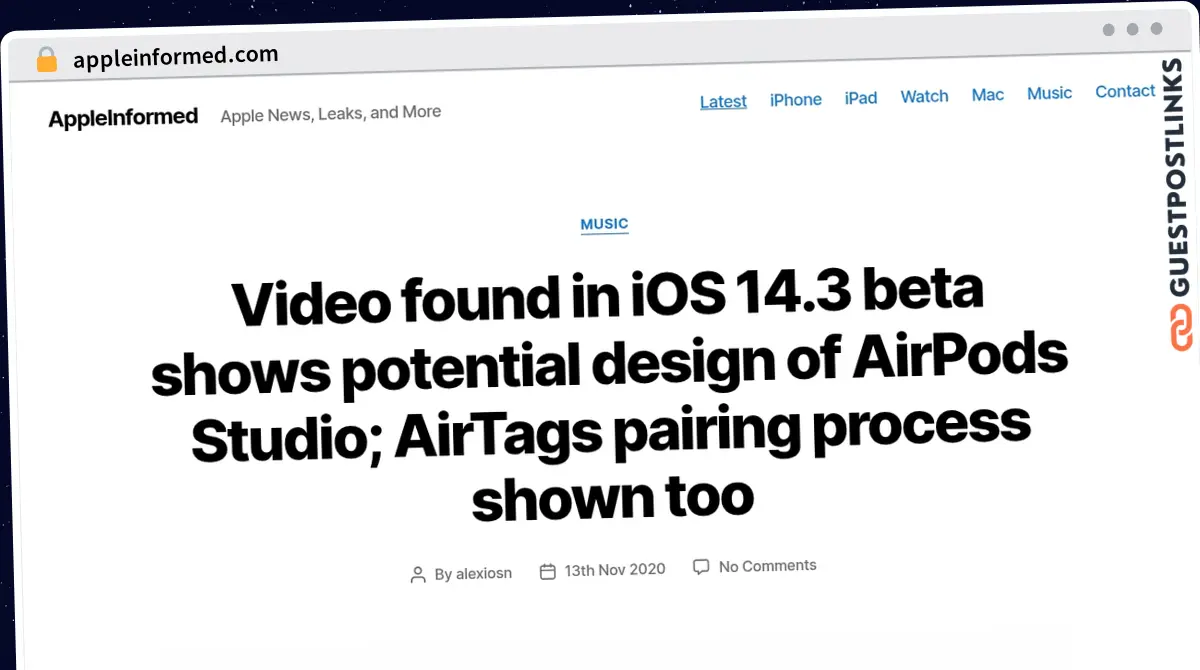This screenshot has height=670, width=1200.
Task: Open the Latest navigation section
Action: click(723, 101)
